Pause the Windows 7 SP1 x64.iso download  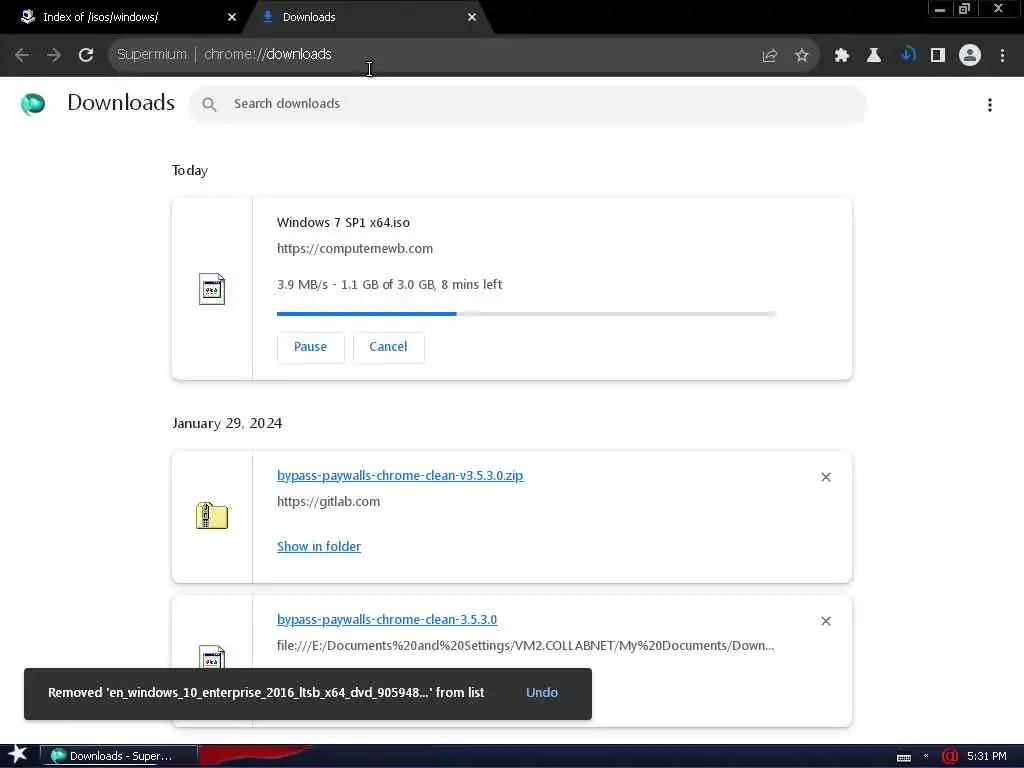[x=310, y=347]
